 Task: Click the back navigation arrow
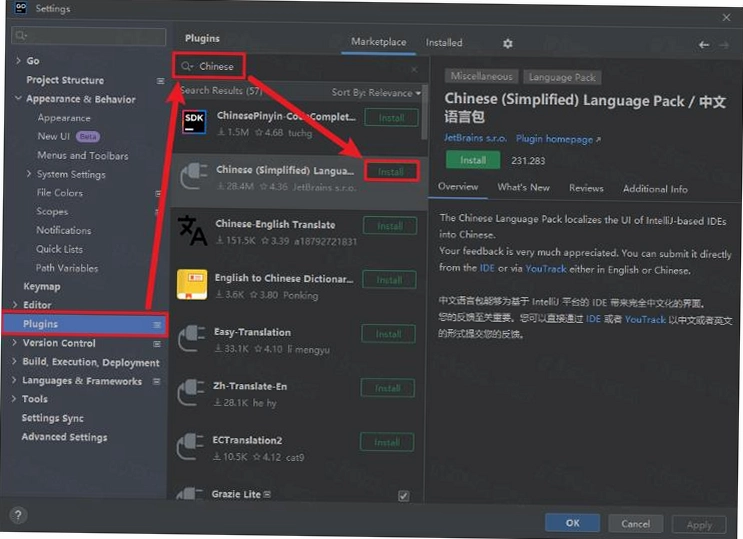click(x=704, y=45)
